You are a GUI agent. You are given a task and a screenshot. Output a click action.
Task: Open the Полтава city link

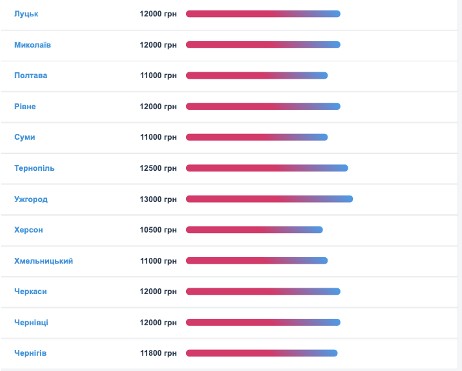click(x=31, y=75)
